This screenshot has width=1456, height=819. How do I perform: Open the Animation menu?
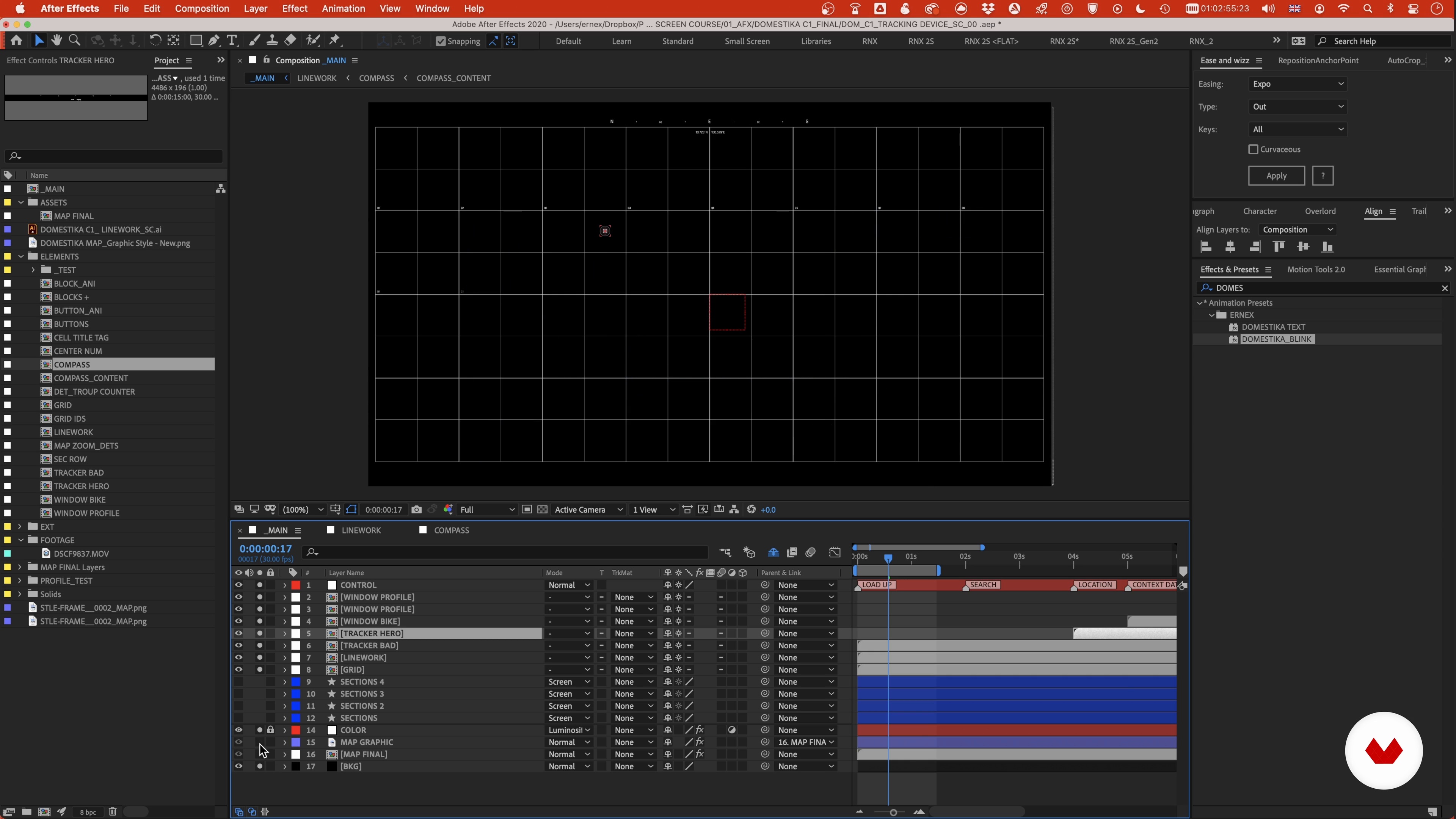343,8
